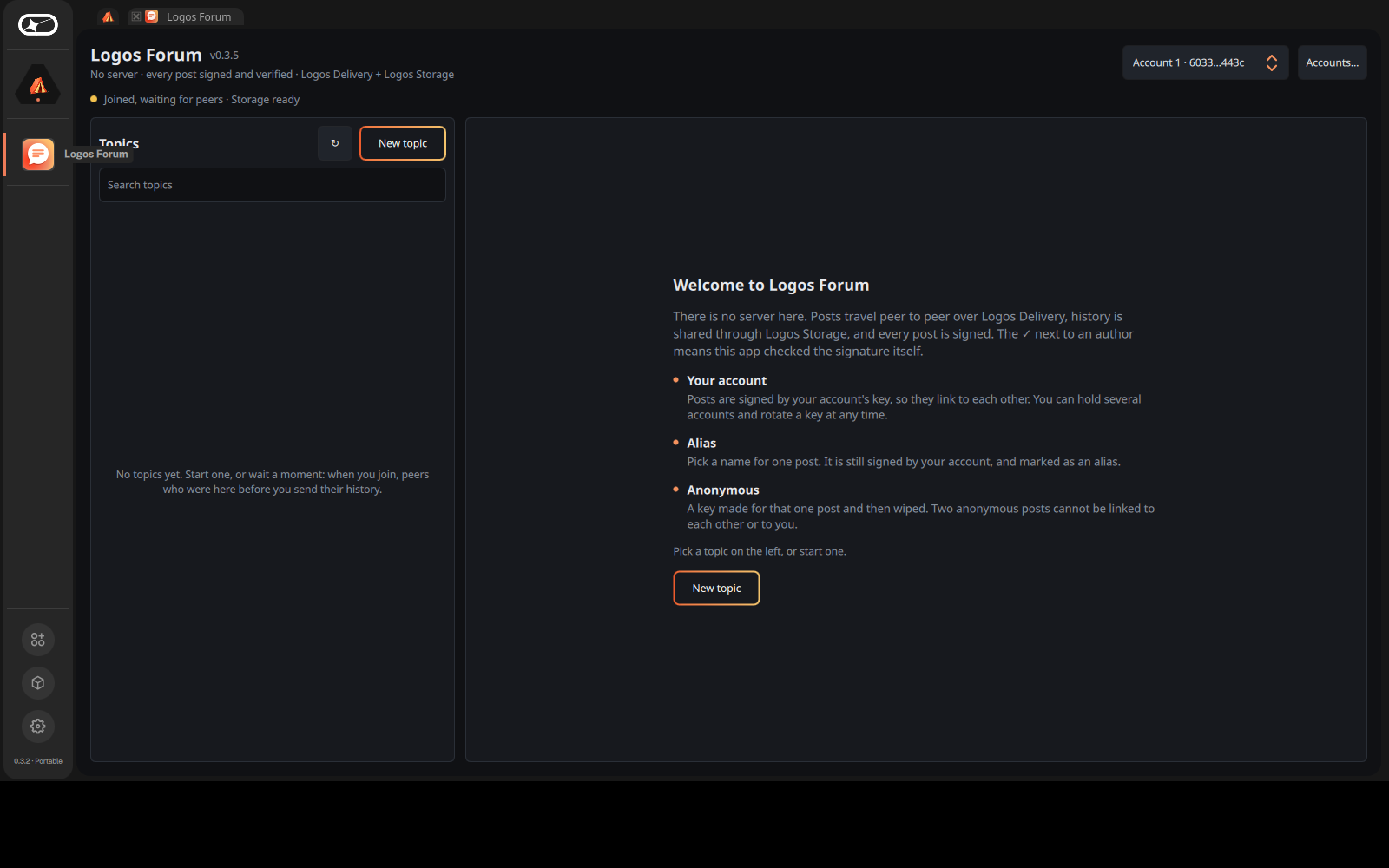1389x868 pixels.
Task: Click the 'Anonymous' heading
Action: coord(723,490)
